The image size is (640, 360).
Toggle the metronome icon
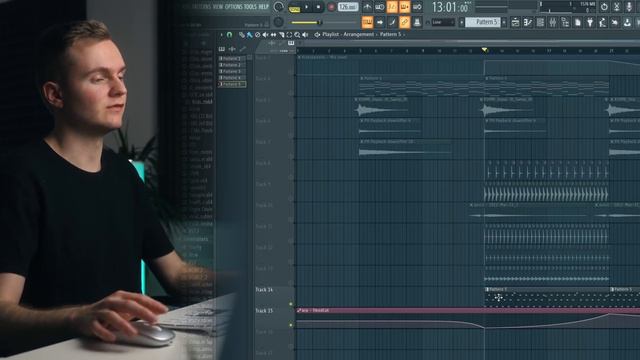click(x=367, y=7)
